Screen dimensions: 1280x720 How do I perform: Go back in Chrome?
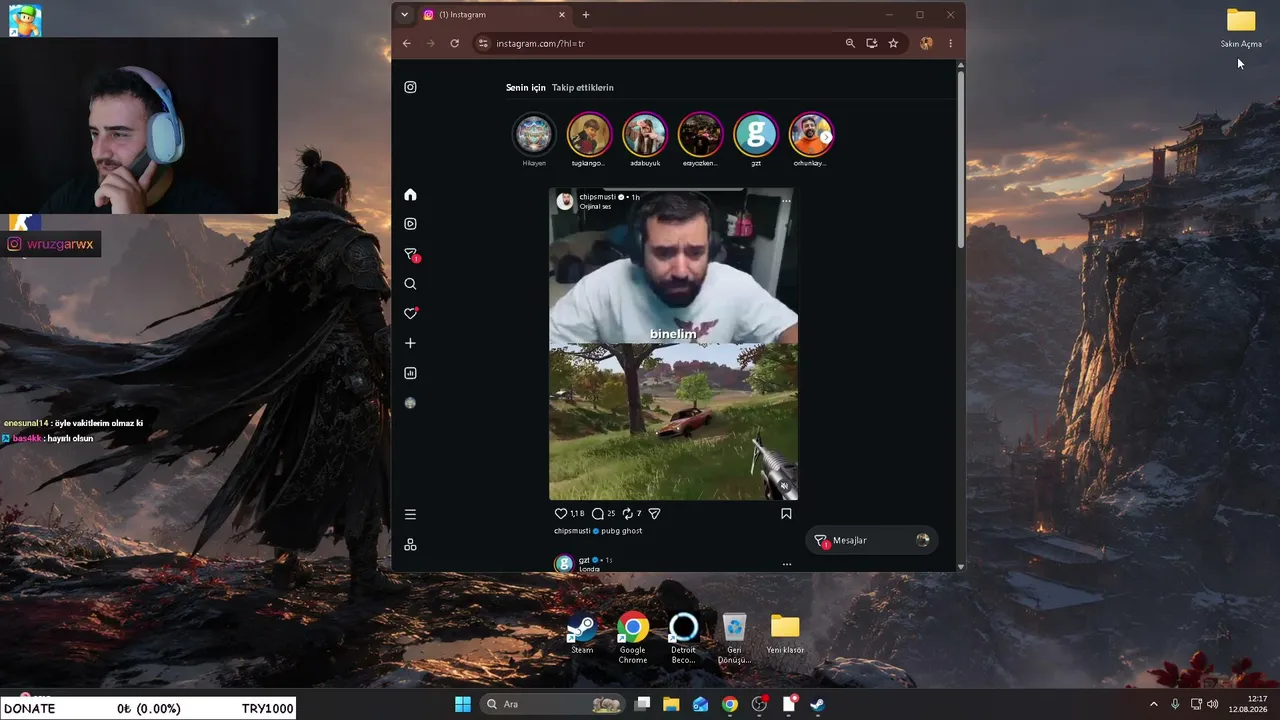pyautogui.click(x=407, y=44)
